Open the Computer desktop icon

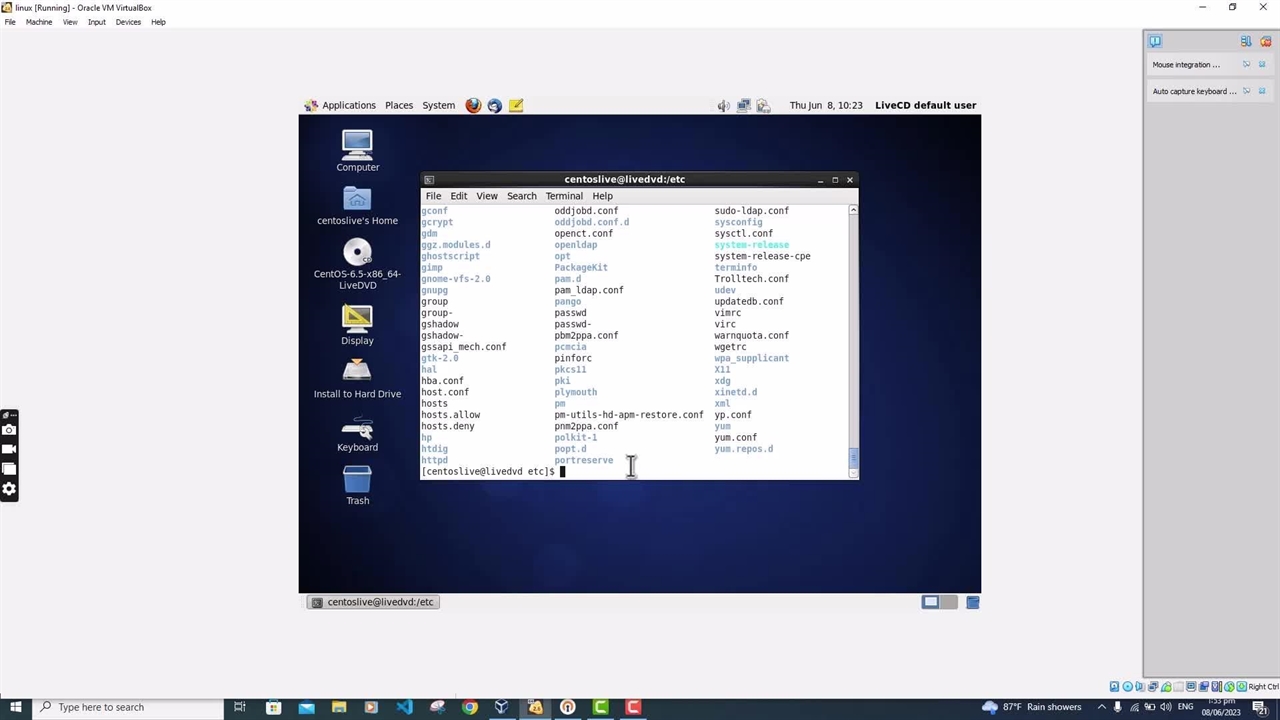(x=357, y=146)
